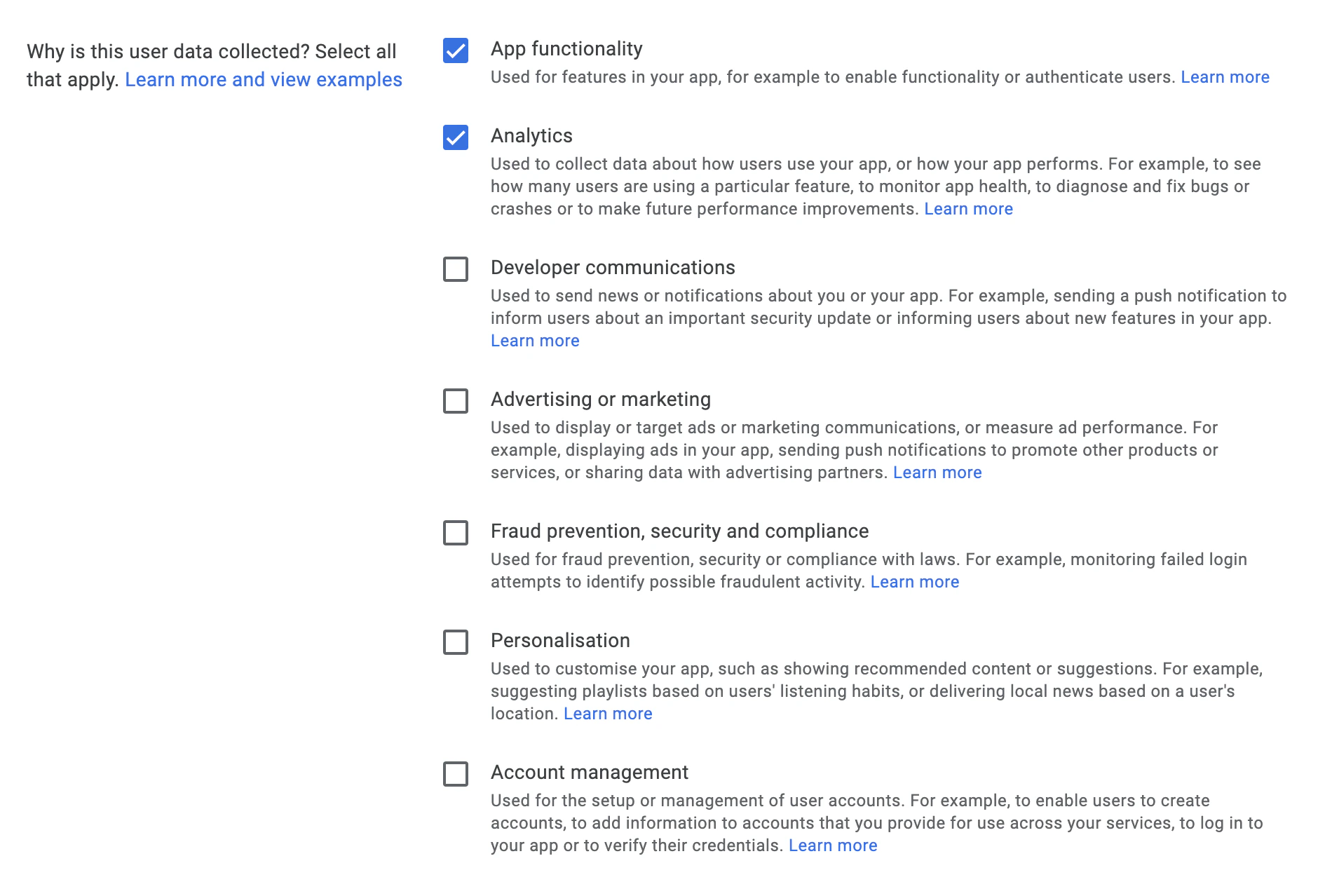1332x896 pixels.
Task: Click the 'Account management' option heading
Action: click(x=589, y=773)
